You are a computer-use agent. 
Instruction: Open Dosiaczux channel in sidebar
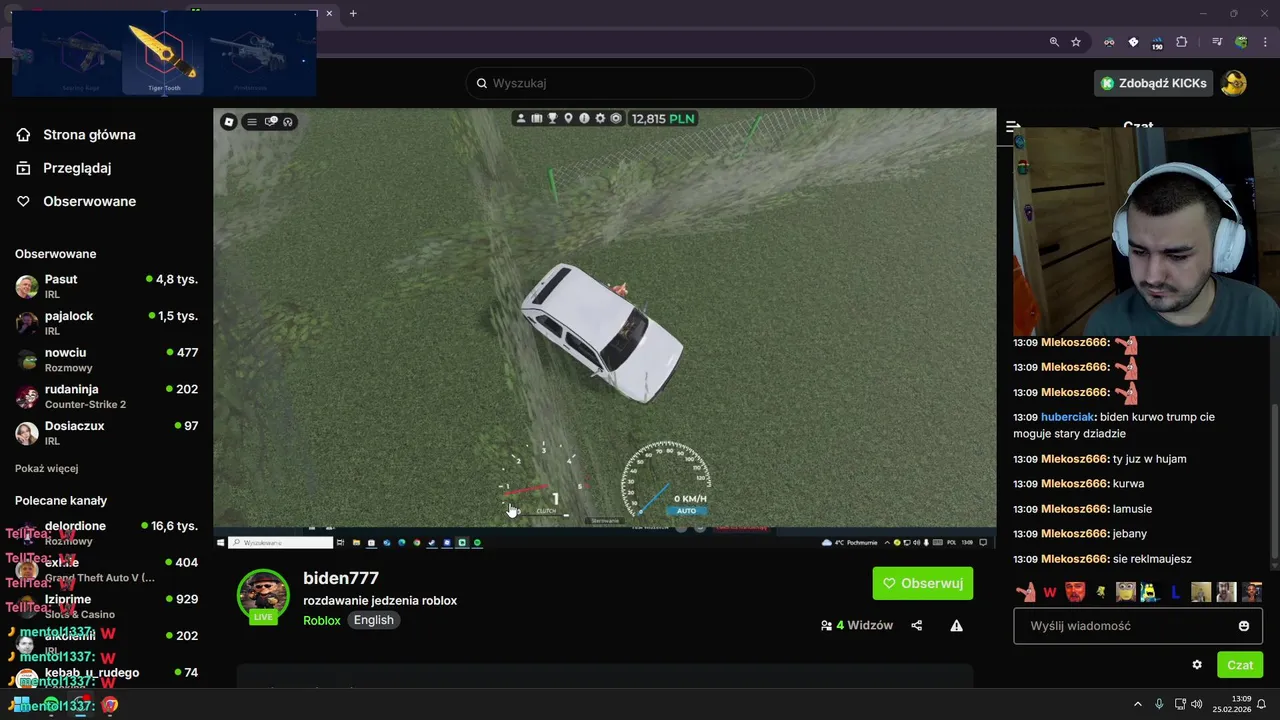pyautogui.click(x=106, y=432)
